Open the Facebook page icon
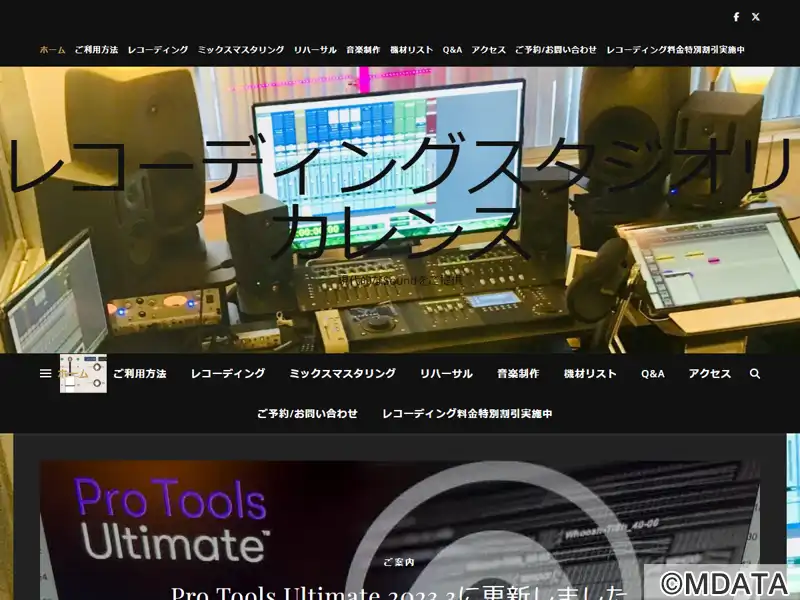The width and height of the screenshot is (800, 600). tap(736, 17)
